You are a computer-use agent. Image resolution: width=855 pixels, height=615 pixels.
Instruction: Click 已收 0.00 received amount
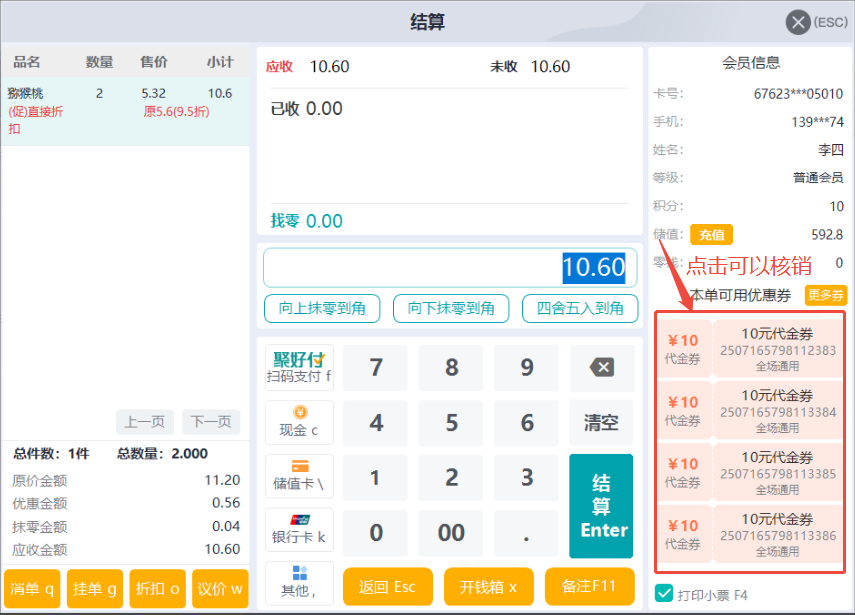tap(306, 108)
